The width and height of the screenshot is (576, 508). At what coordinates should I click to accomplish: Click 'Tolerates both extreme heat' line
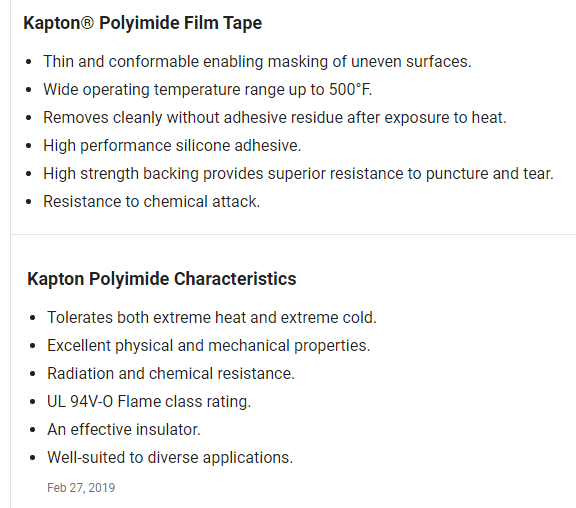[212, 317]
